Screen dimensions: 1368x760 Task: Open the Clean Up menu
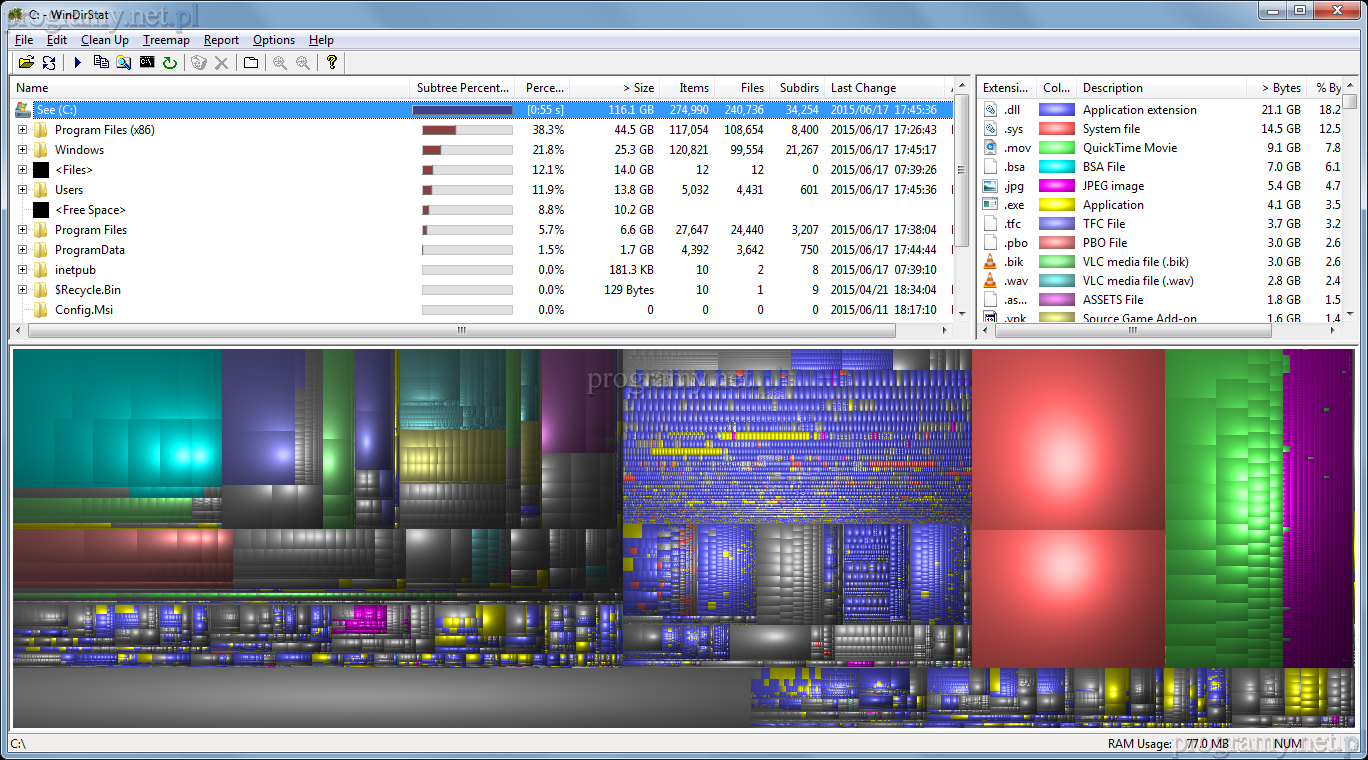point(104,40)
